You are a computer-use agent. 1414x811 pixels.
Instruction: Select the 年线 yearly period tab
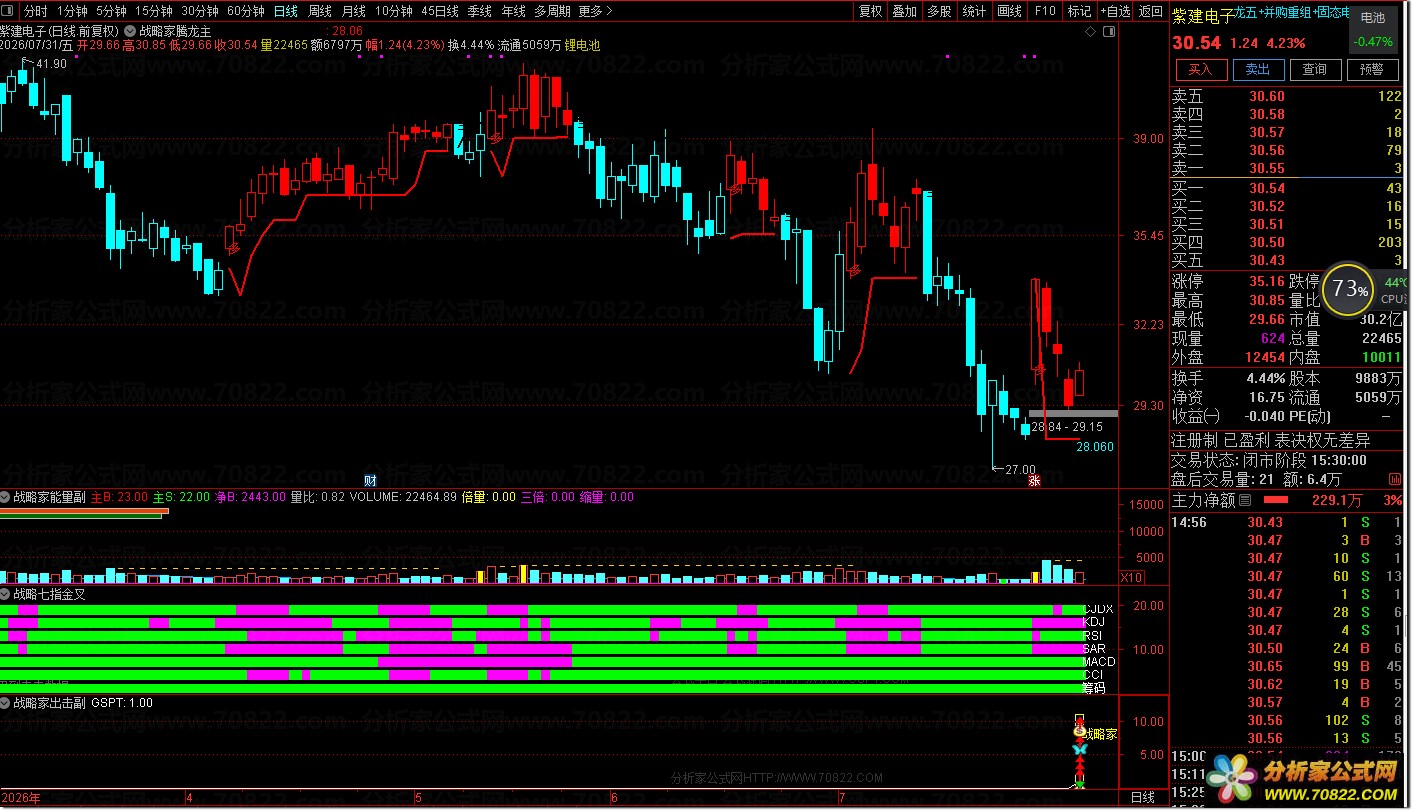click(514, 11)
